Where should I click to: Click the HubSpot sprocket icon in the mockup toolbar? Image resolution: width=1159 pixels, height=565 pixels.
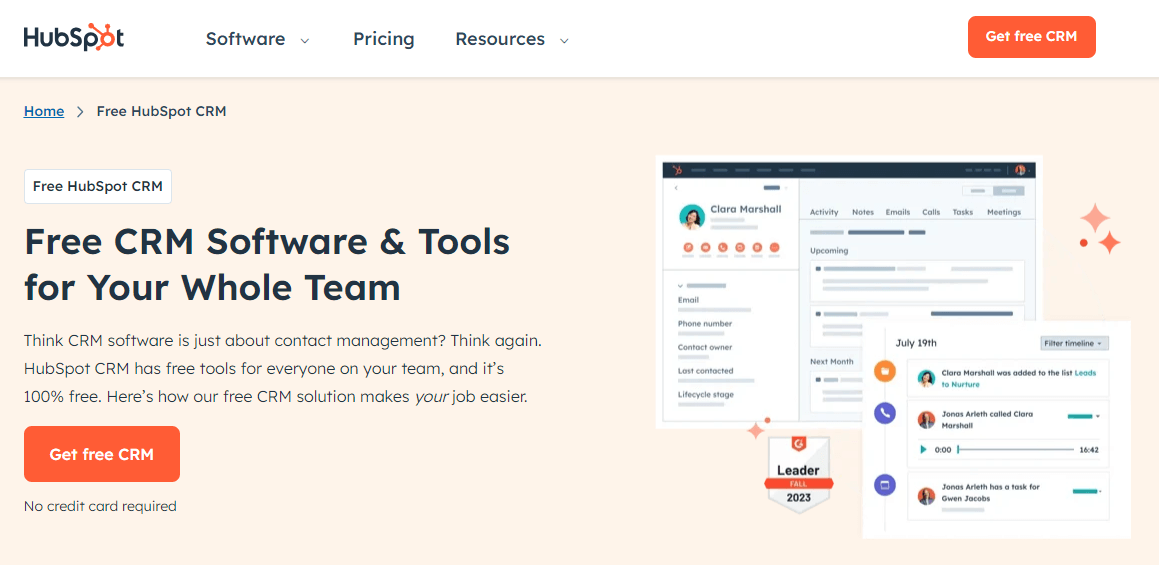(x=676, y=170)
